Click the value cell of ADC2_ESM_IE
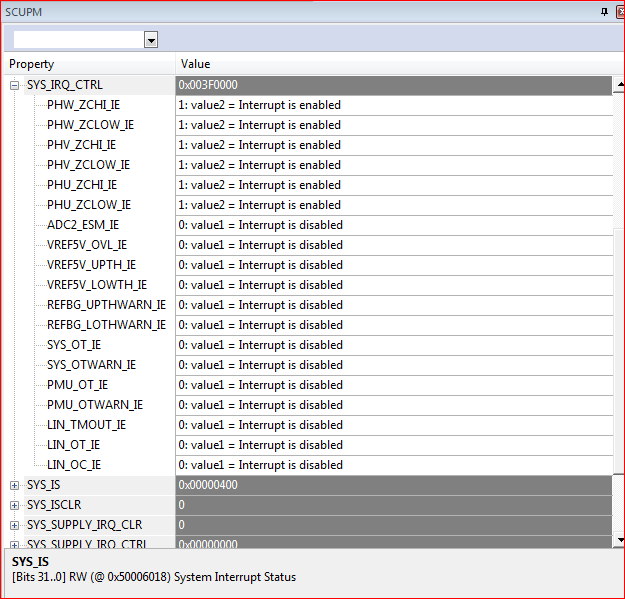 pyautogui.click(x=394, y=225)
